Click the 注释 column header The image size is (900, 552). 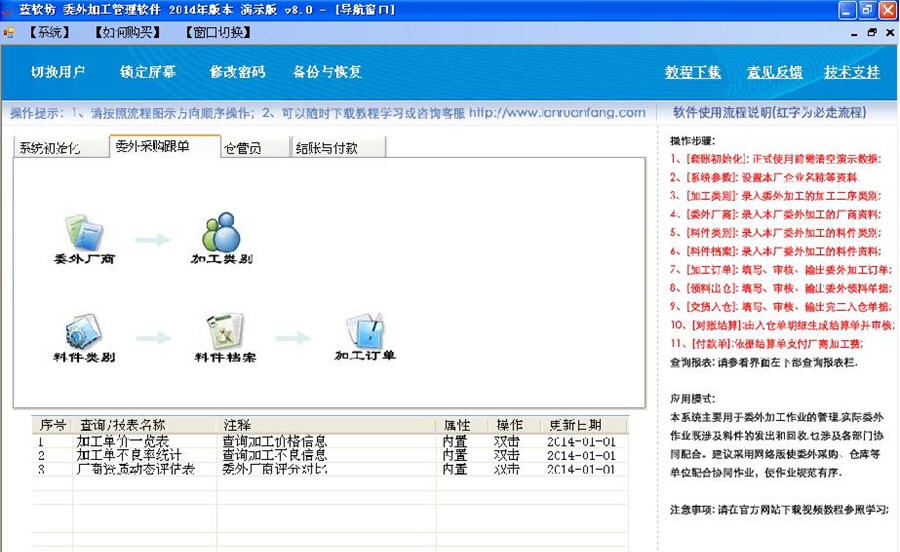point(326,425)
